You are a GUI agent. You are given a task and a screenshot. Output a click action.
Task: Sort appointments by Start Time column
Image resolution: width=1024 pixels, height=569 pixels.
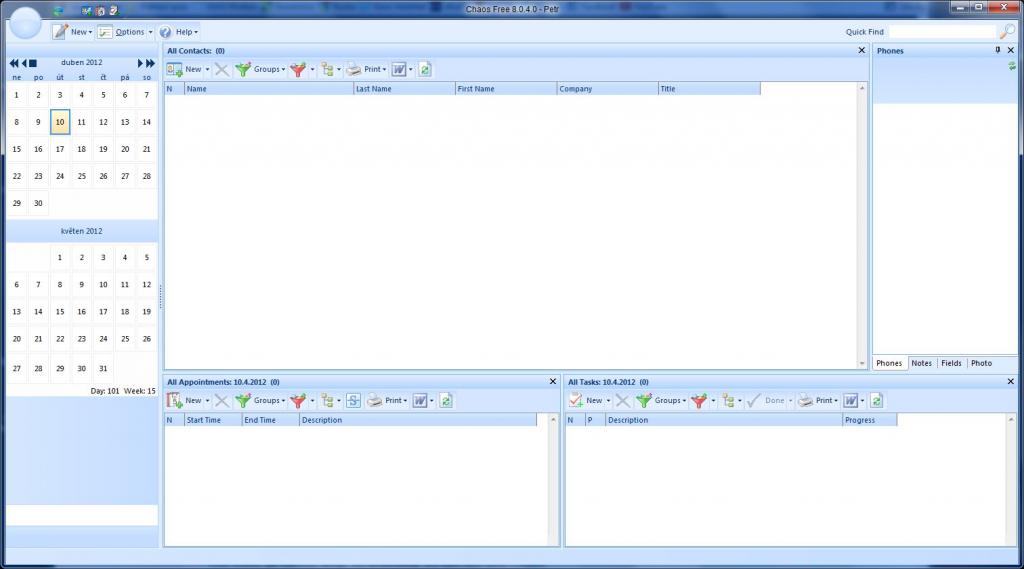point(213,420)
